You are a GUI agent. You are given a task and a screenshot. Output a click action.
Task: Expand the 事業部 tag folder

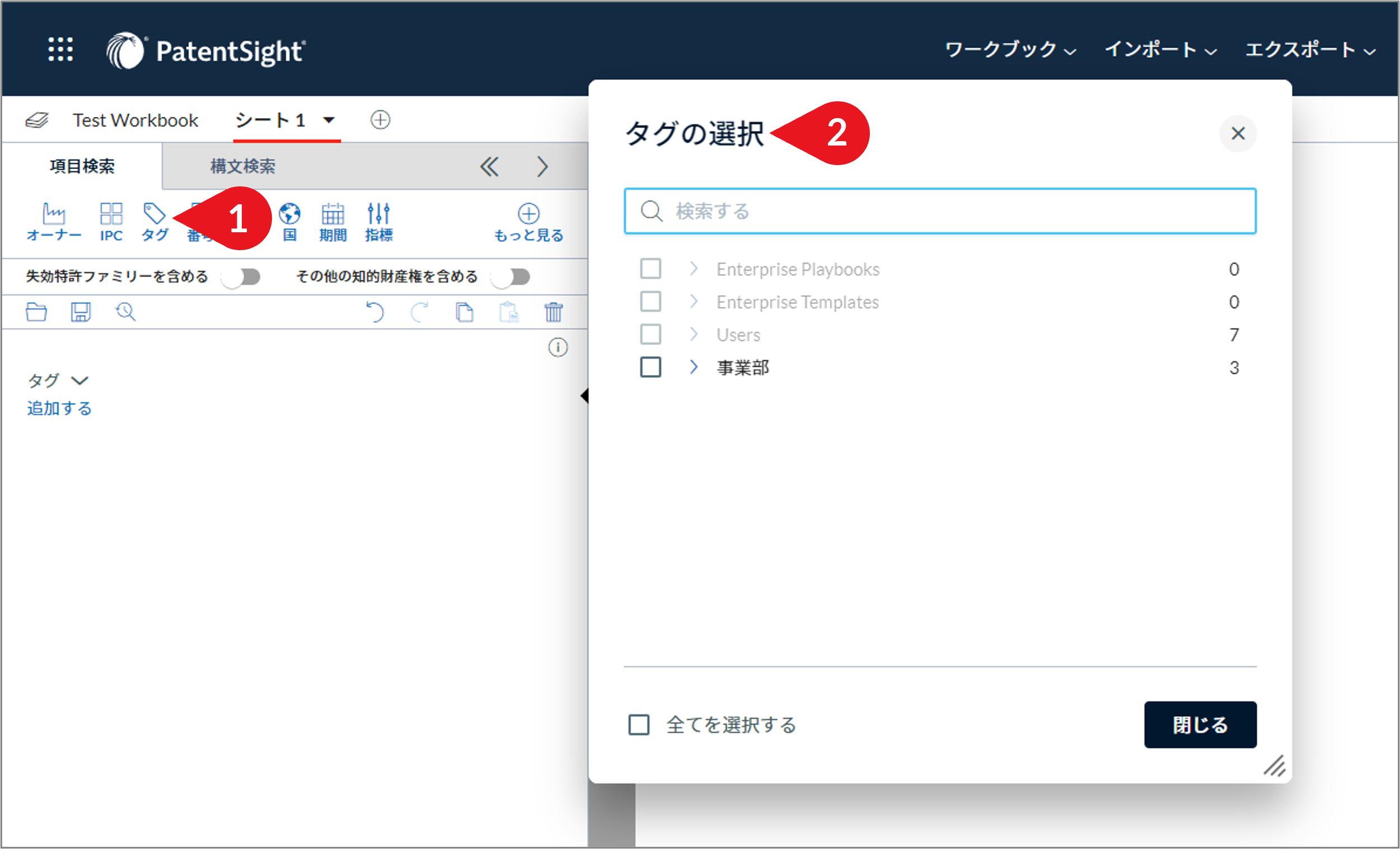coord(693,368)
